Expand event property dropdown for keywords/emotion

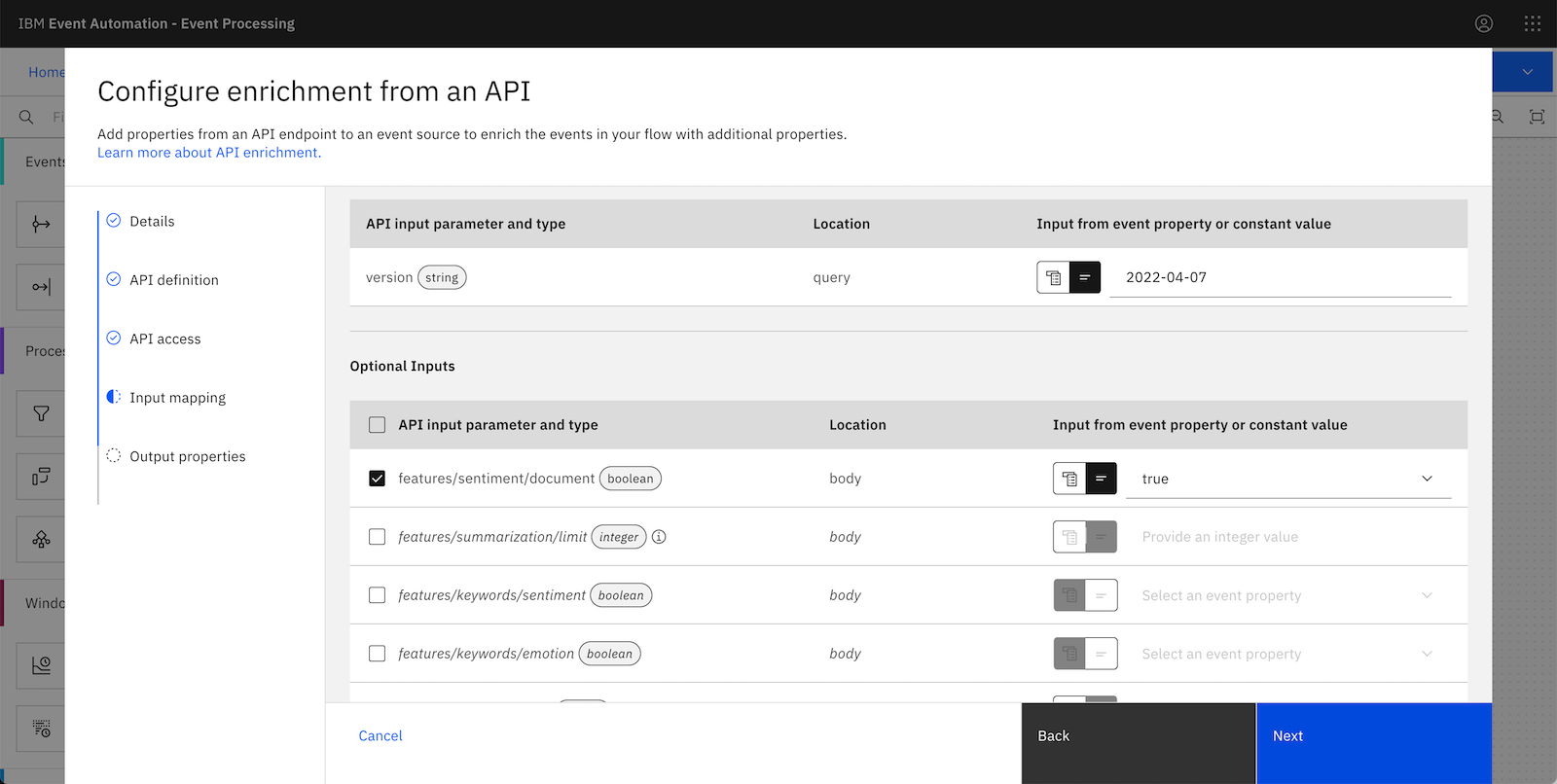coord(1287,654)
